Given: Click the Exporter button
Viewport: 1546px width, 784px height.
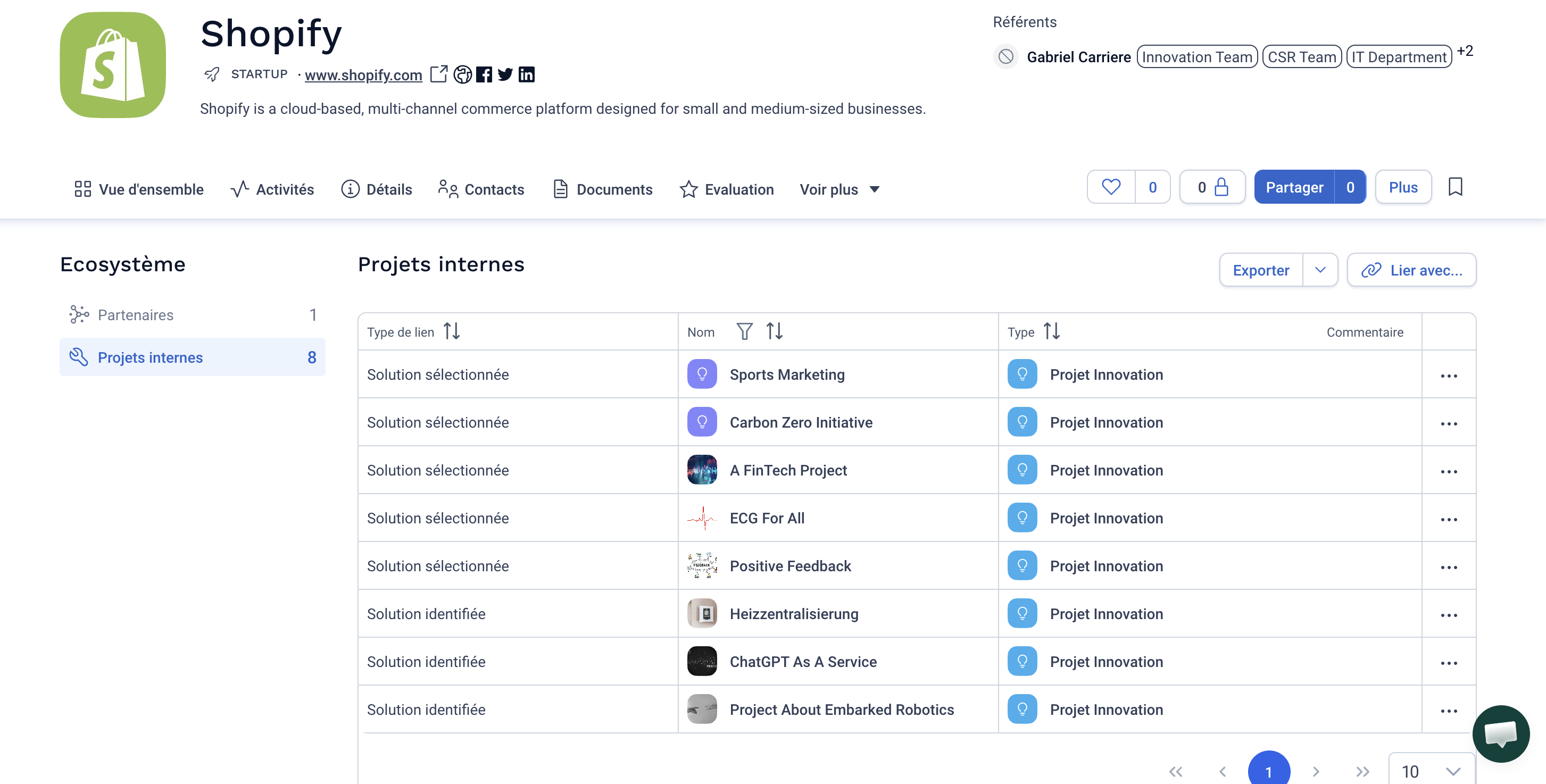Looking at the screenshot, I should coord(1261,270).
